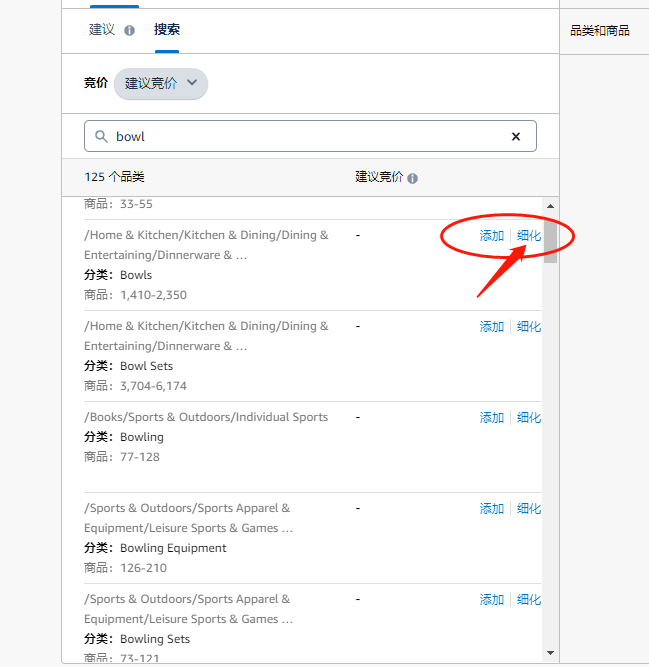
Task: Open the 品类和商品 tab on the right
Action: click(x=600, y=30)
